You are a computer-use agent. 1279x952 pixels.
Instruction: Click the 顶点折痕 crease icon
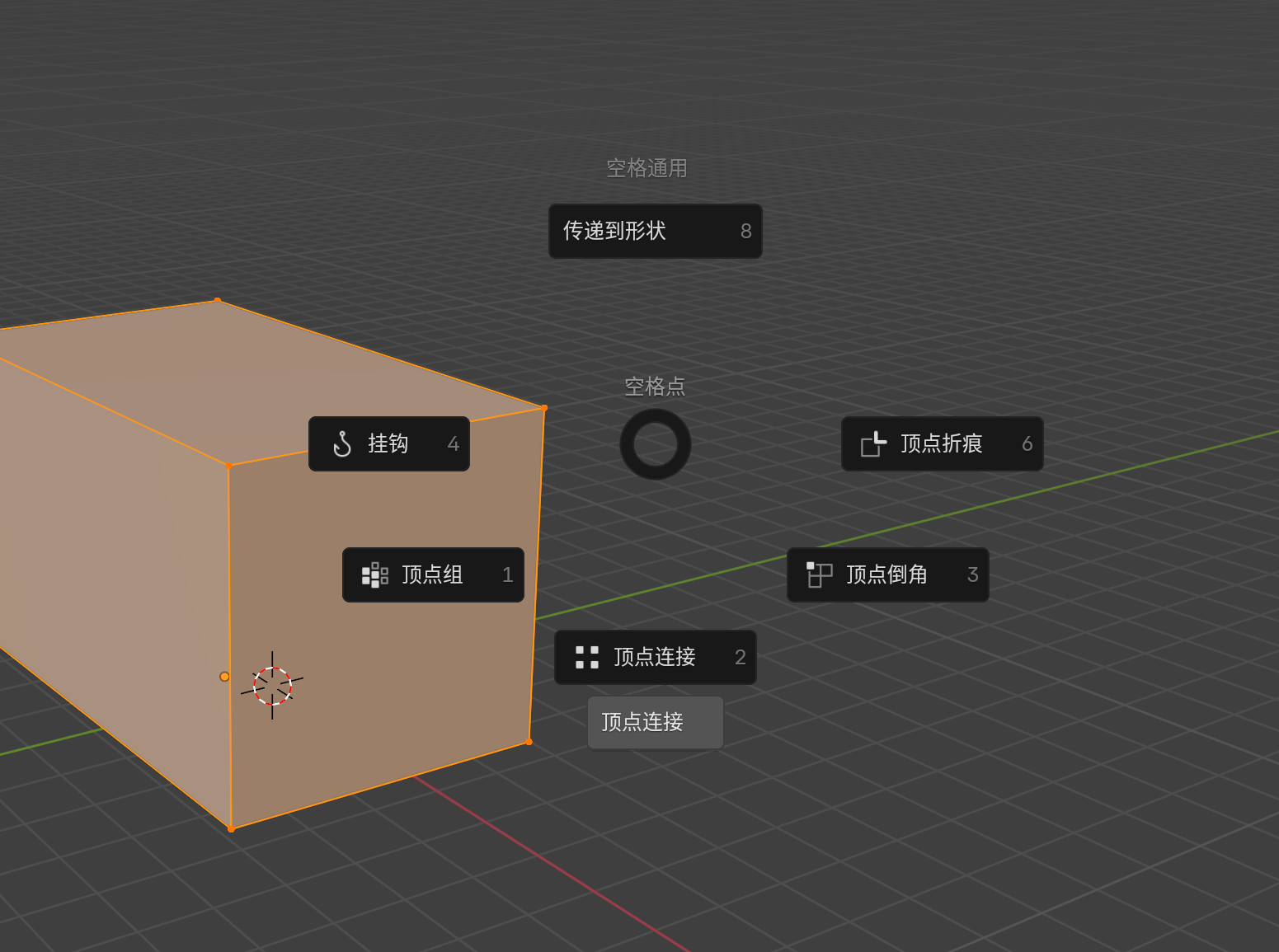point(873,444)
